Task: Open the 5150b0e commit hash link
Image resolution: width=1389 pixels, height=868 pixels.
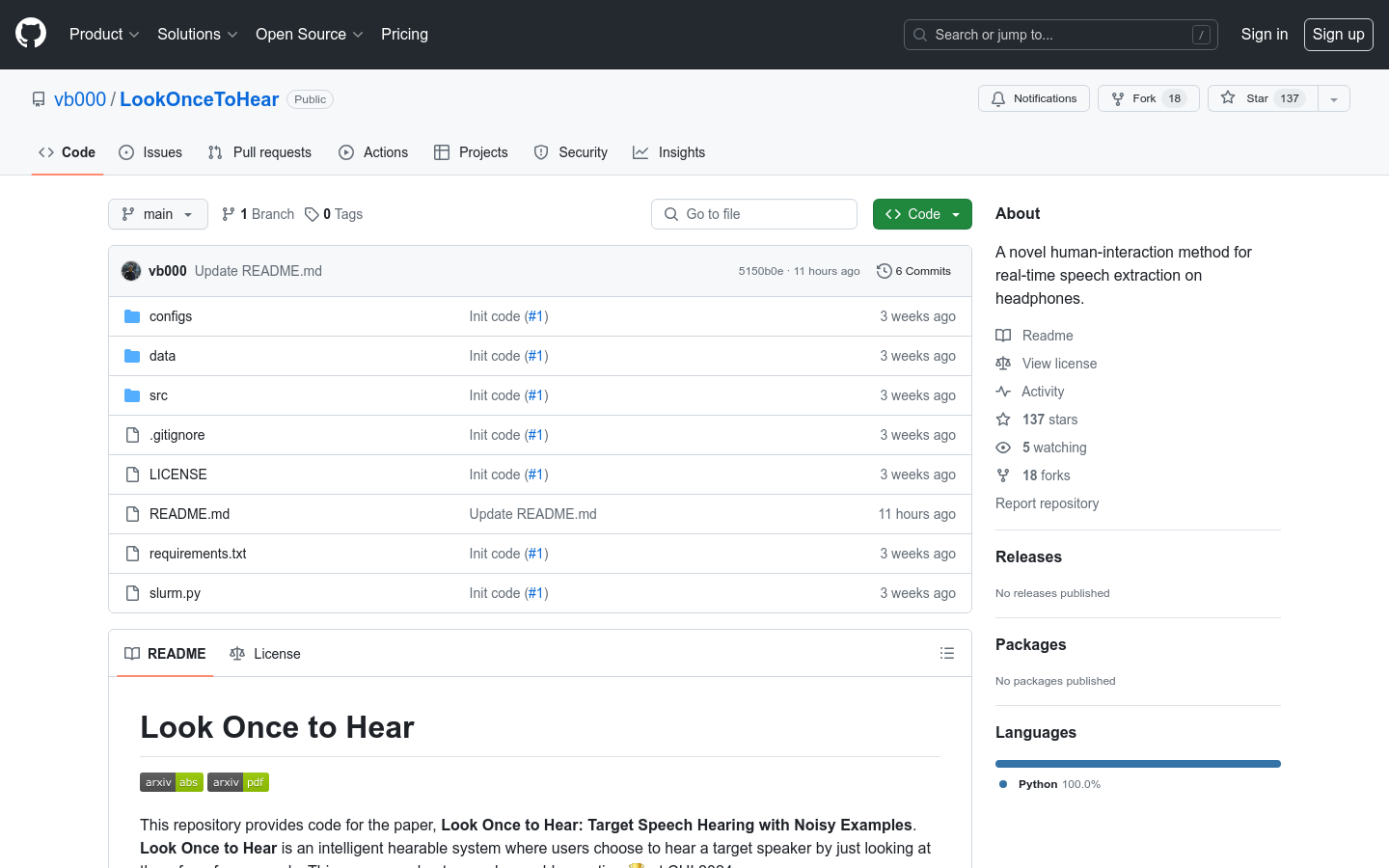Action: [x=761, y=271]
